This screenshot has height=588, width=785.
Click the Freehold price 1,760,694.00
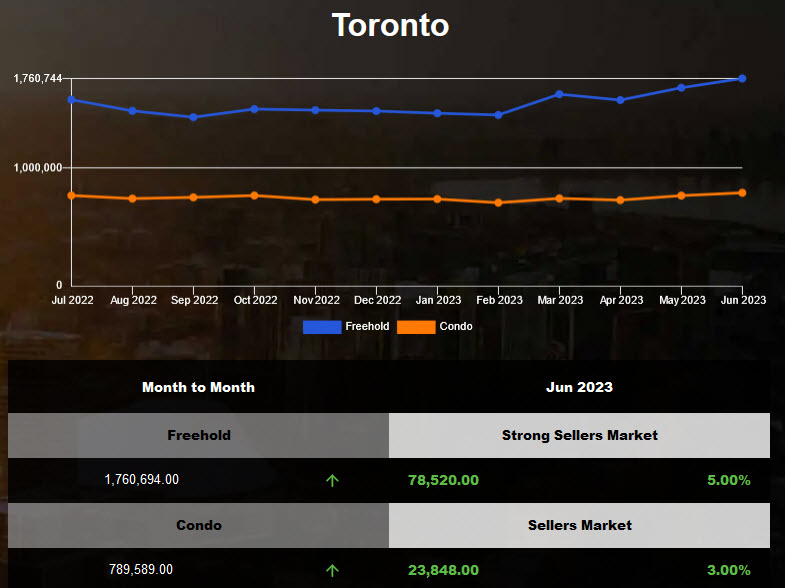pos(142,480)
